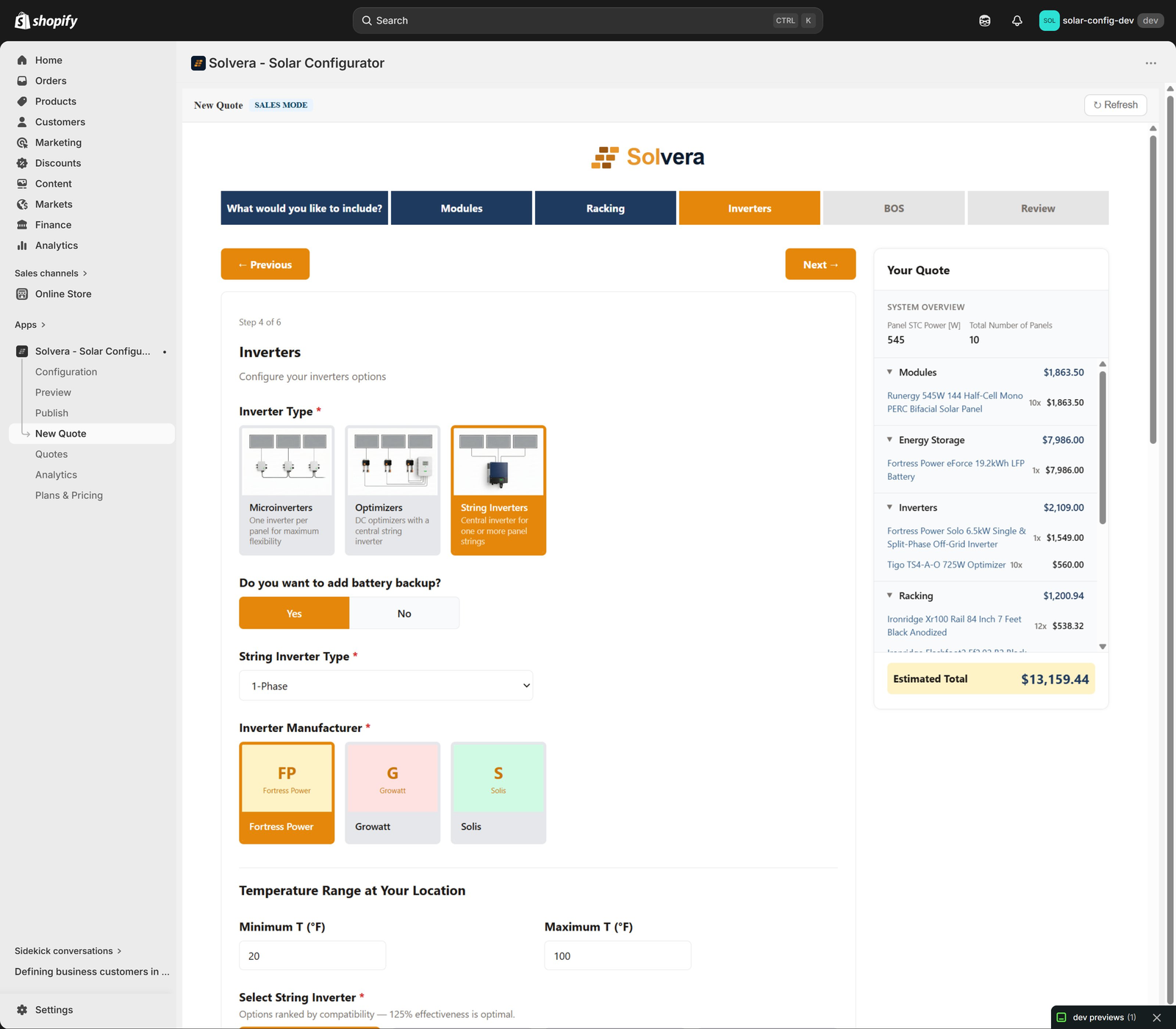1176x1029 pixels.
Task: Choose Yes for battery backup
Action: (x=294, y=613)
